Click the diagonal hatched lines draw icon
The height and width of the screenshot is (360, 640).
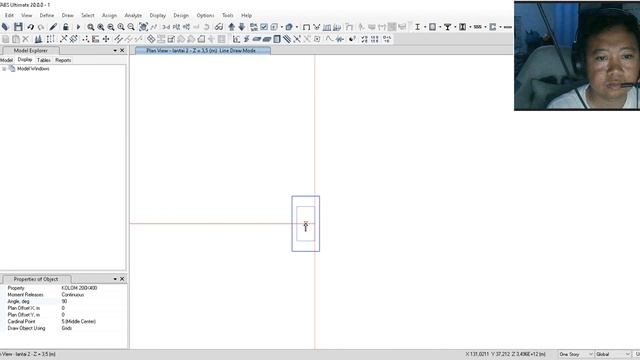(287, 39)
